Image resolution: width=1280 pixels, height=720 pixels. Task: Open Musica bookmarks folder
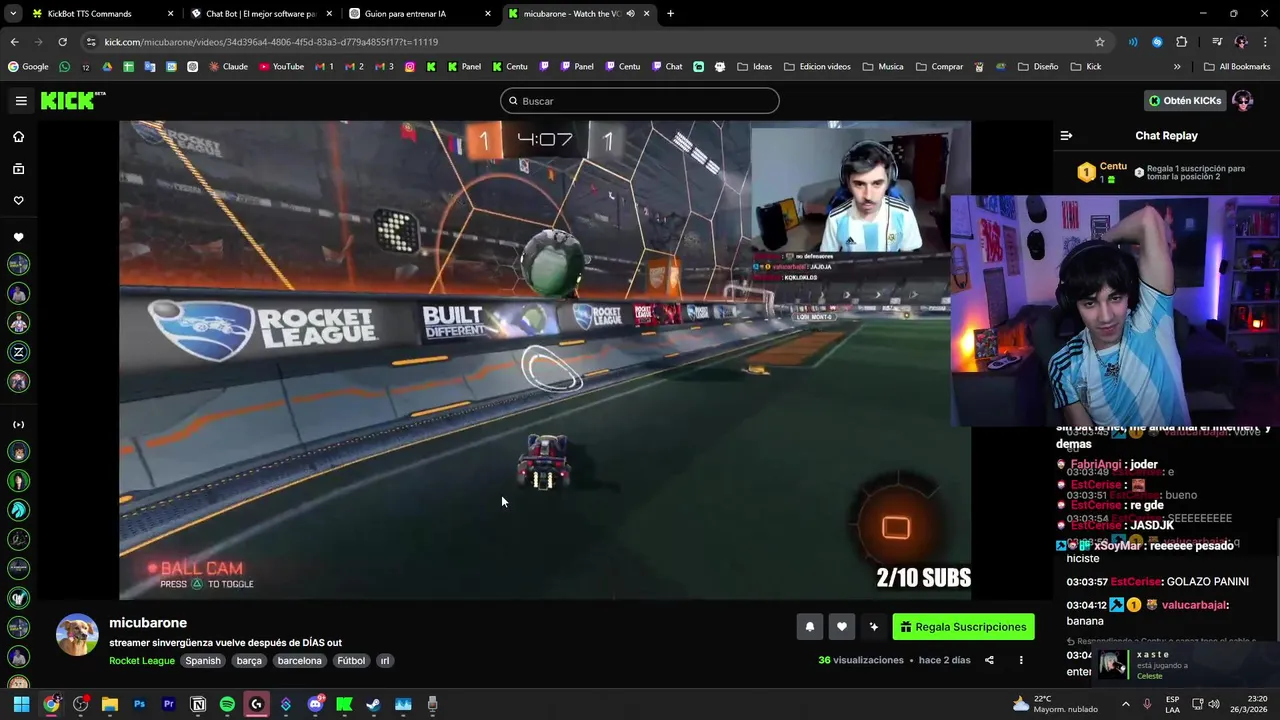coord(882,67)
